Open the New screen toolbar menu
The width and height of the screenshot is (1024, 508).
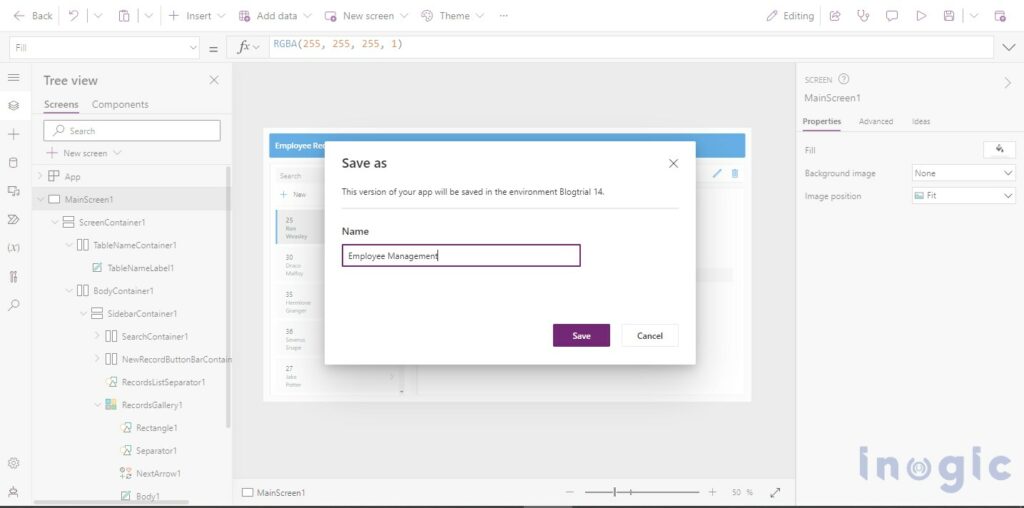pos(366,16)
